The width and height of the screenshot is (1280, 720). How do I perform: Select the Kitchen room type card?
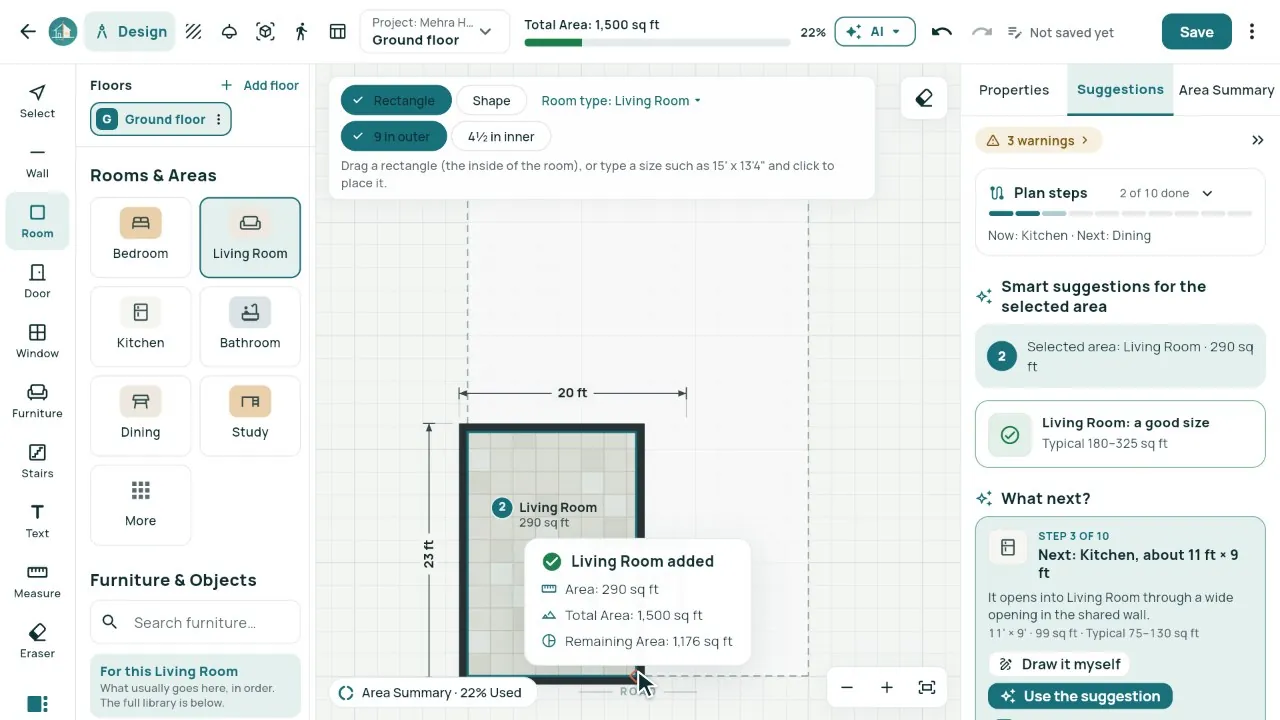point(140,326)
